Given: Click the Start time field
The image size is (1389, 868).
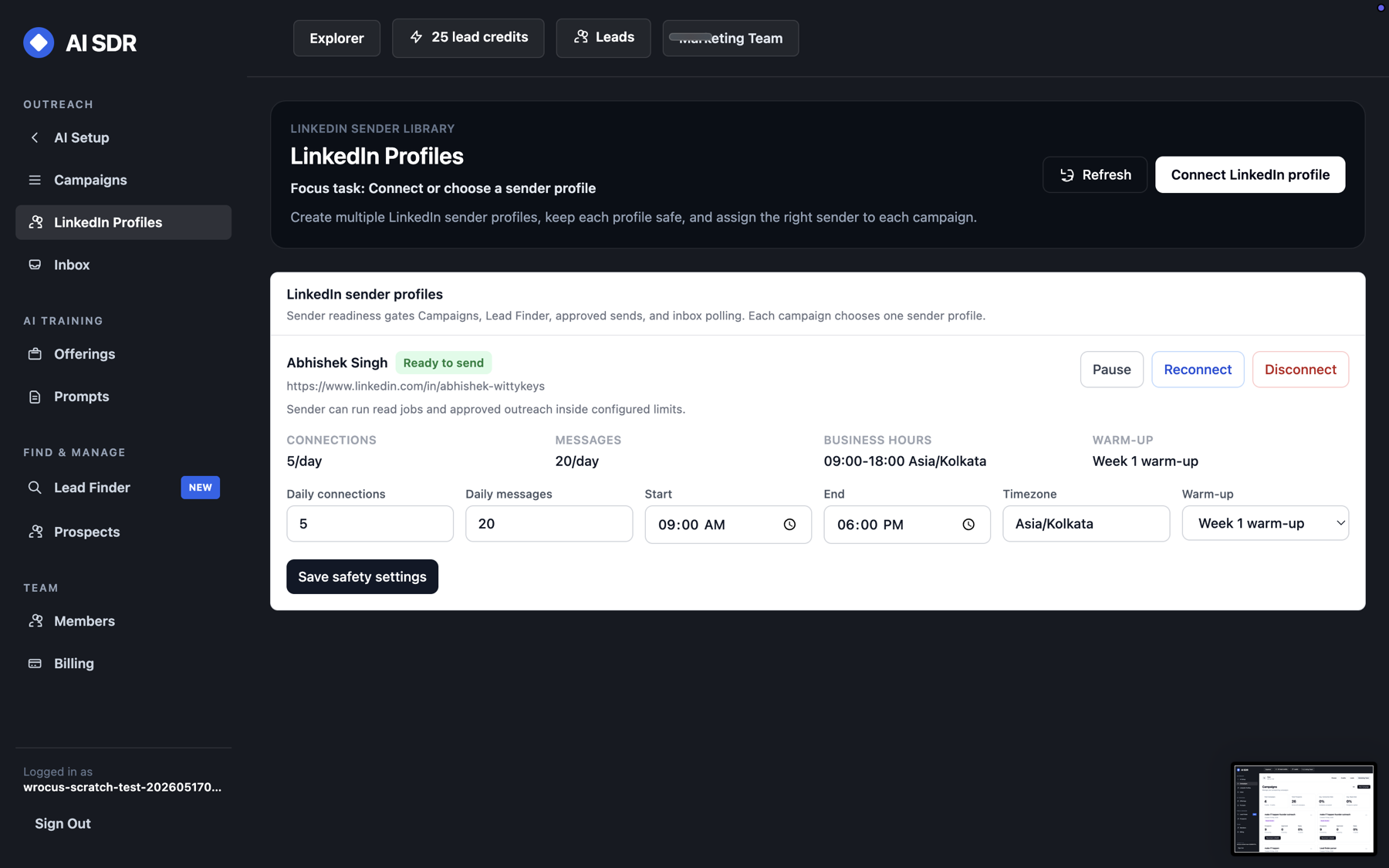Looking at the screenshot, I should 728,525.
